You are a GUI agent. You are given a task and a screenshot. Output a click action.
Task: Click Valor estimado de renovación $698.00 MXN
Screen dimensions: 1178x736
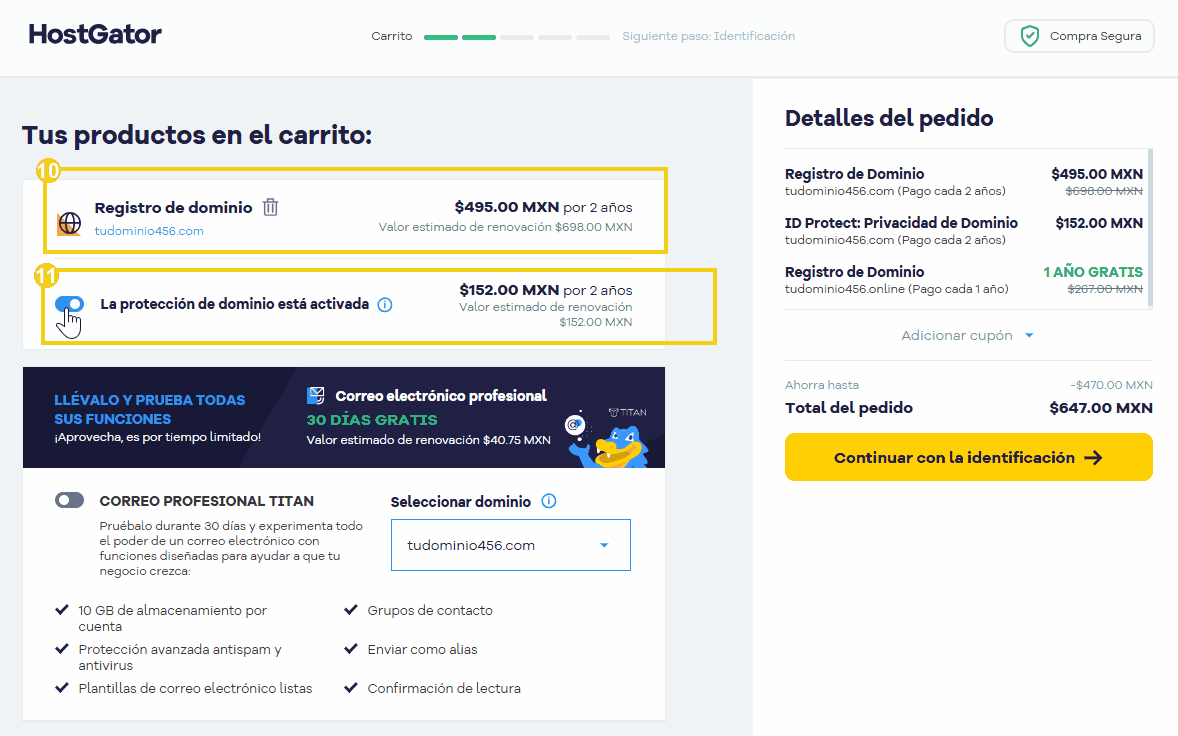[x=505, y=227]
